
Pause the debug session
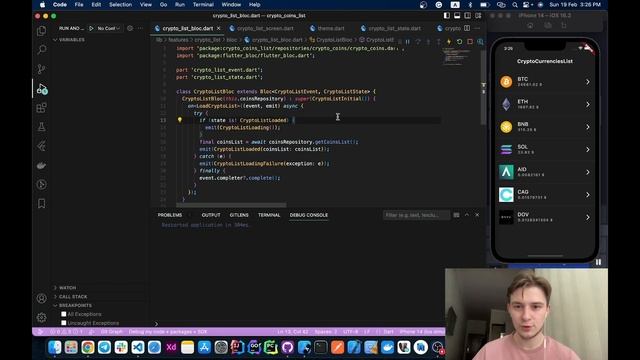(x=407, y=42)
